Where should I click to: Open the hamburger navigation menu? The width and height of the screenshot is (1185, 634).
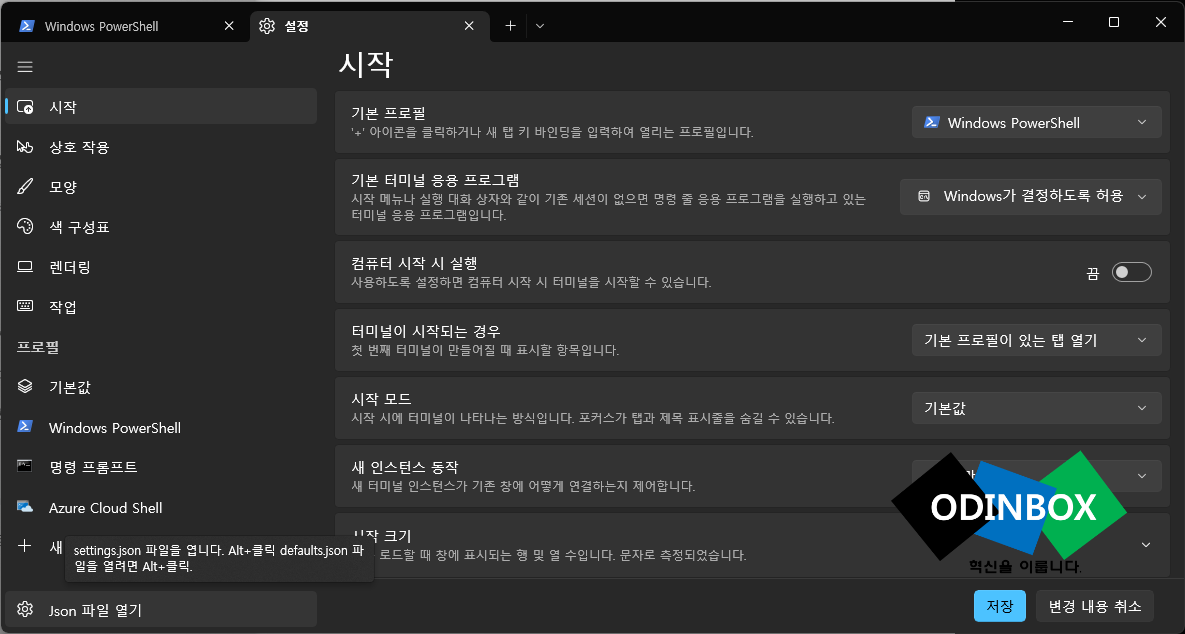25,66
